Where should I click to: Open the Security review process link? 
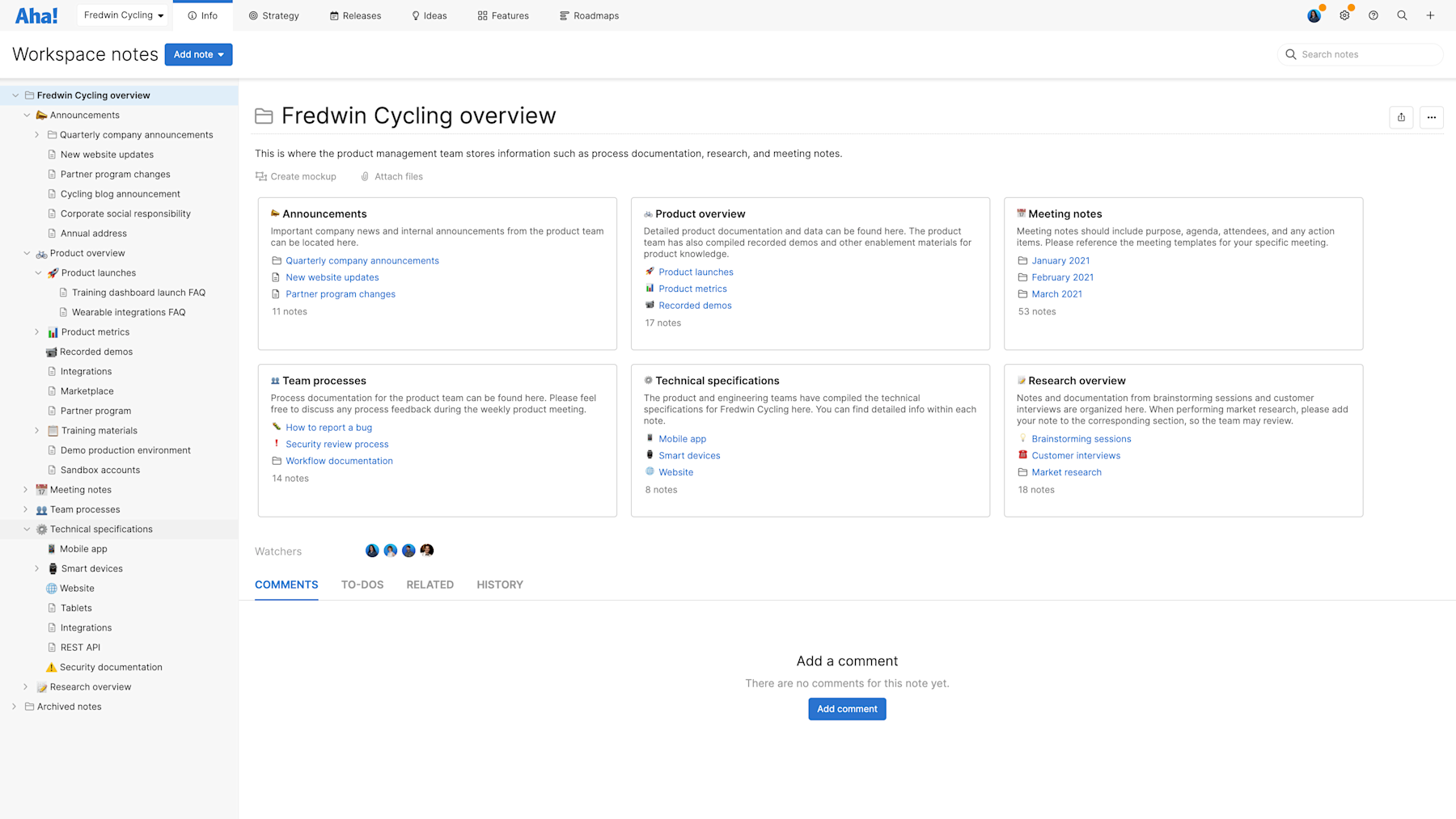pos(336,444)
